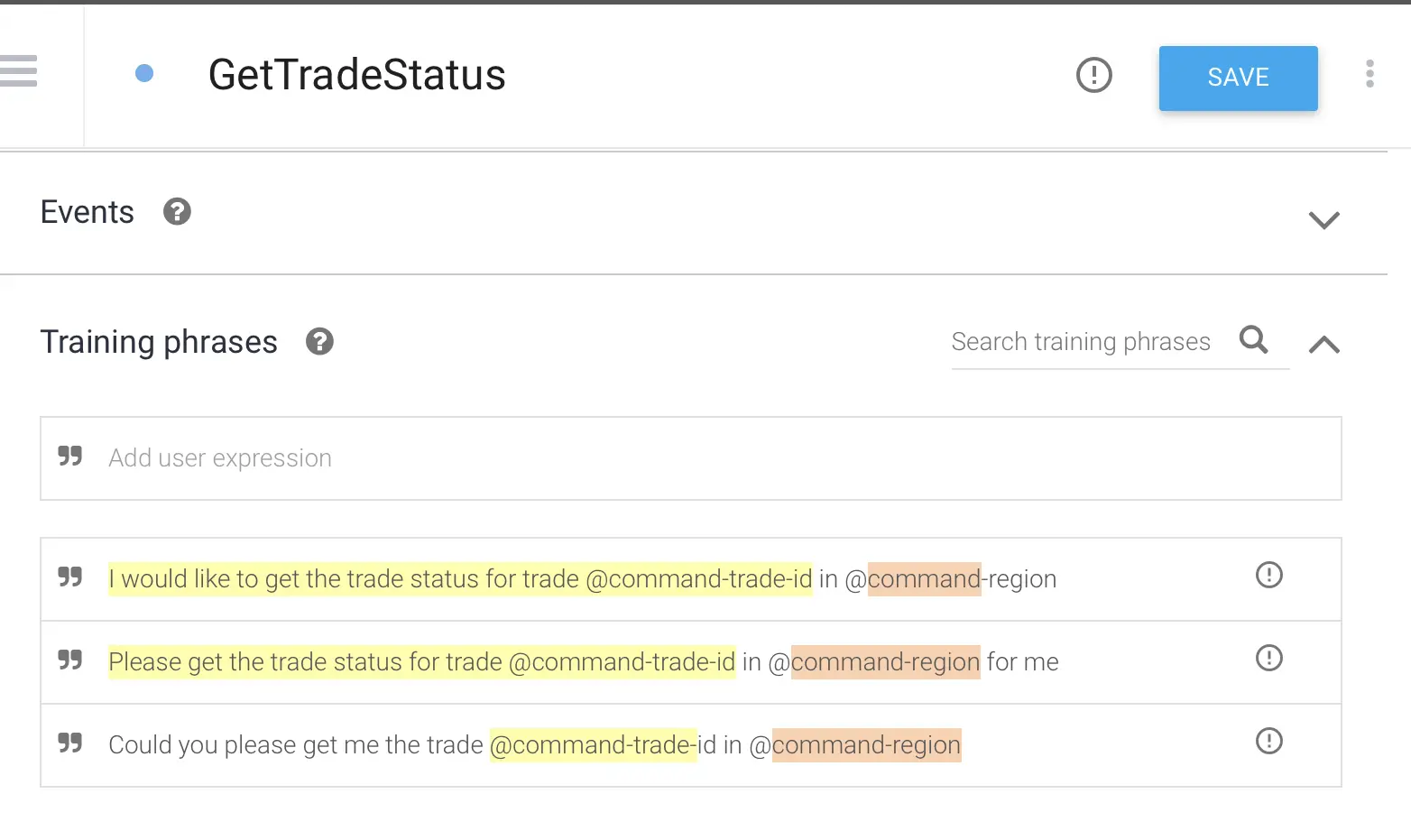The height and width of the screenshot is (840, 1411).
Task: Click the warning icon next to SAVE
Action: (1093, 75)
